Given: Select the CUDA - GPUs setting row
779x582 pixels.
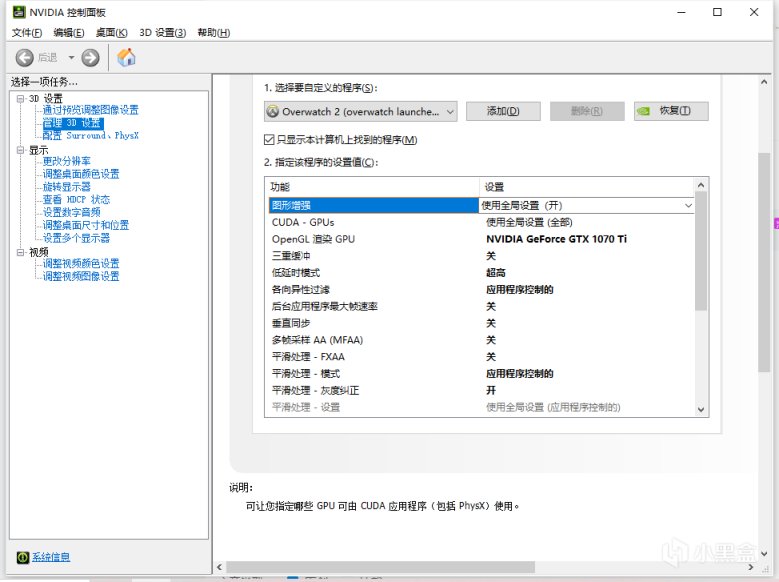Looking at the screenshot, I should (481, 222).
